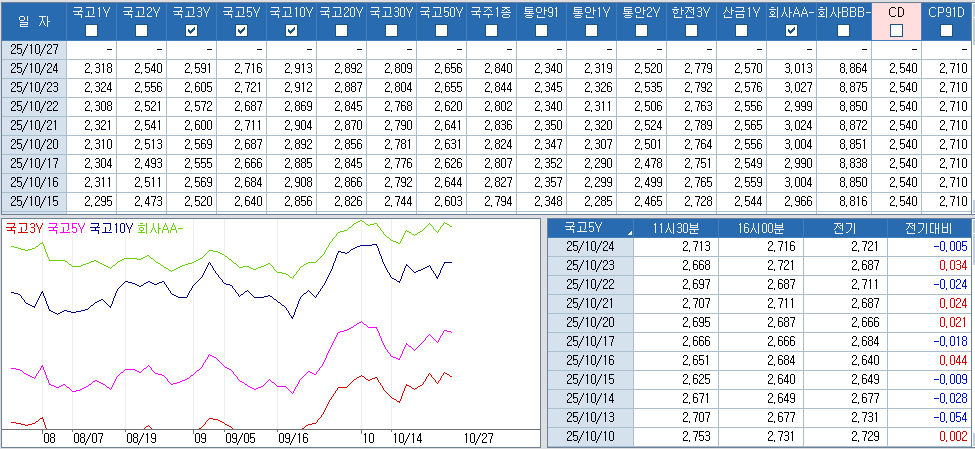The height and width of the screenshot is (449, 975).
Task: Click the red 국고3Y legend label
Action: pyautogui.click(x=24, y=228)
